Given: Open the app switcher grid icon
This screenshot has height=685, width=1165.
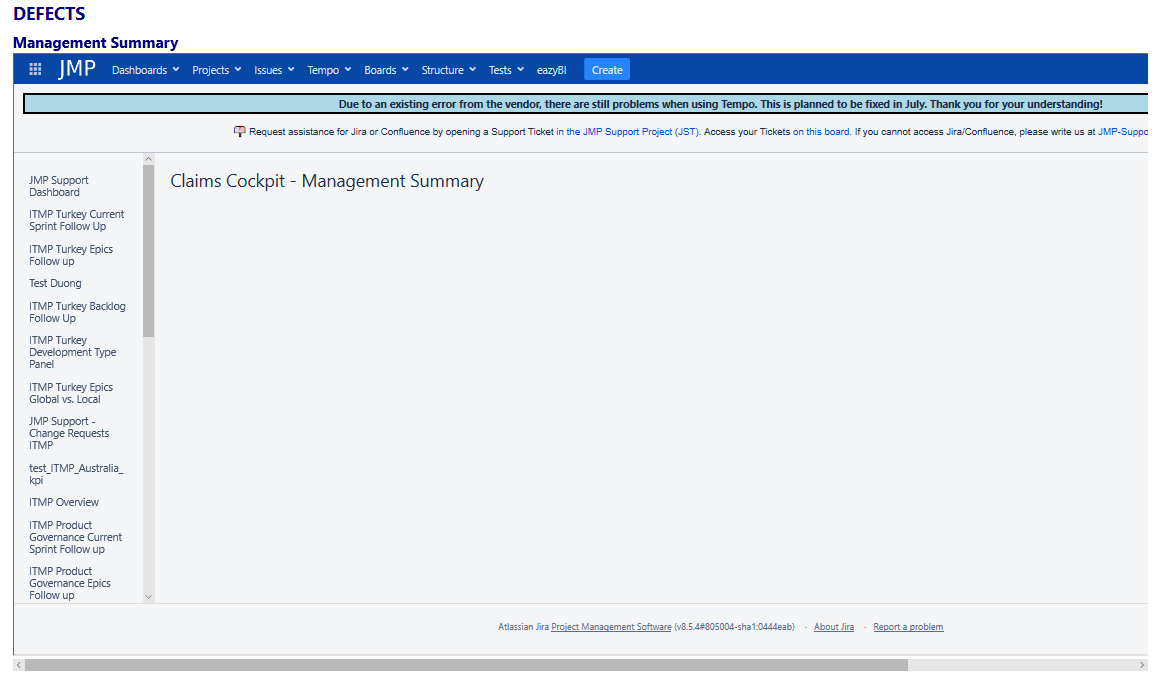Looking at the screenshot, I should point(35,69).
